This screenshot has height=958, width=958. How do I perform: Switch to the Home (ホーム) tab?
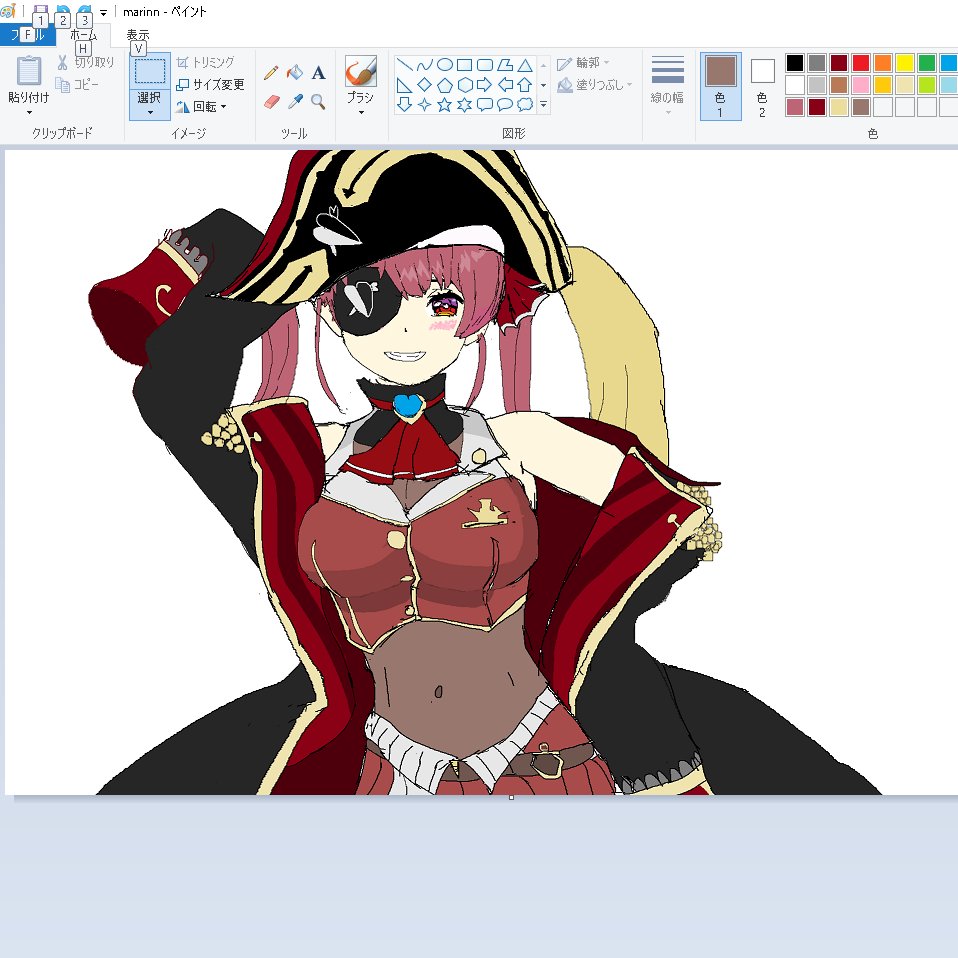tap(84, 35)
